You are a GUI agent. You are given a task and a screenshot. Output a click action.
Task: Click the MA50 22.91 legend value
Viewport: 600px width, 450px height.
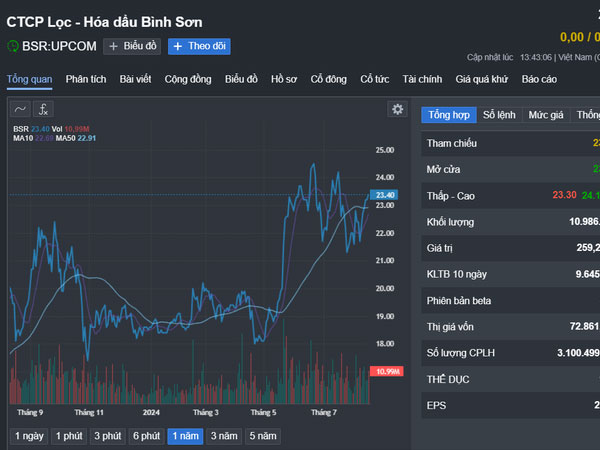(x=86, y=138)
